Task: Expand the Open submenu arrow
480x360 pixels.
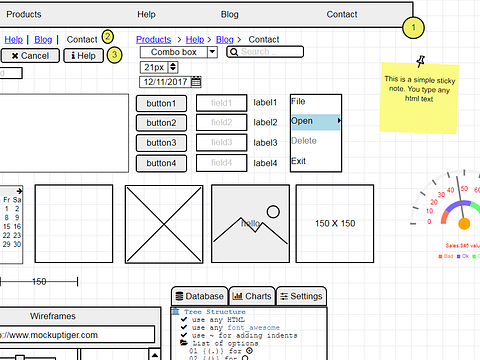Action: click(x=339, y=120)
